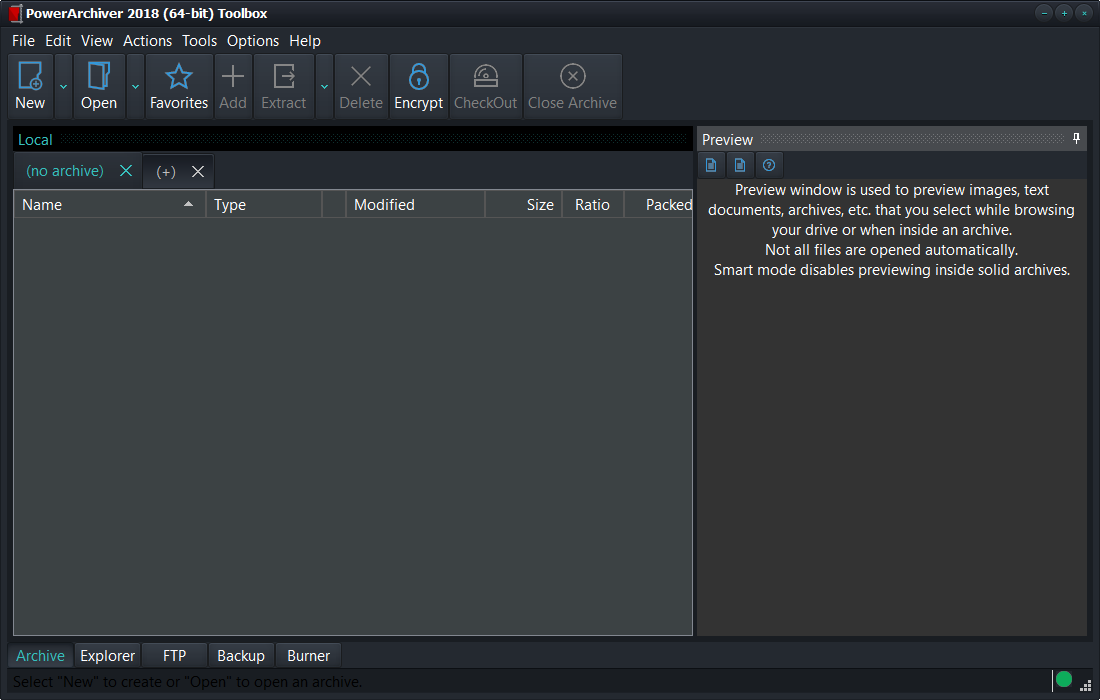Click the Local panel header

[353, 140]
